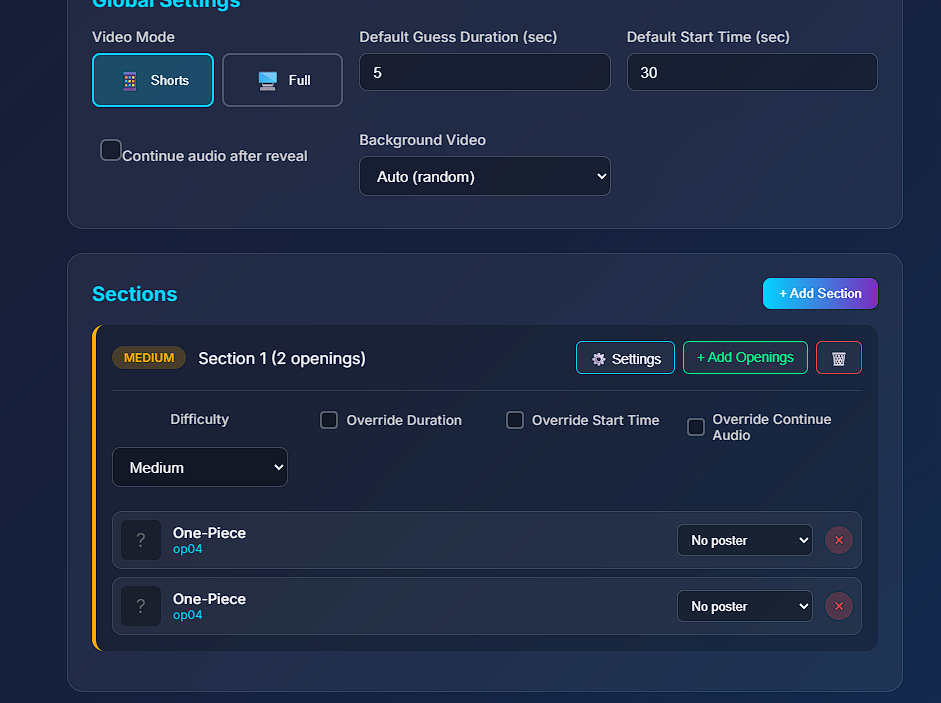The width and height of the screenshot is (941, 703).
Task: Tick the Override Start Time checkbox
Action: point(515,420)
